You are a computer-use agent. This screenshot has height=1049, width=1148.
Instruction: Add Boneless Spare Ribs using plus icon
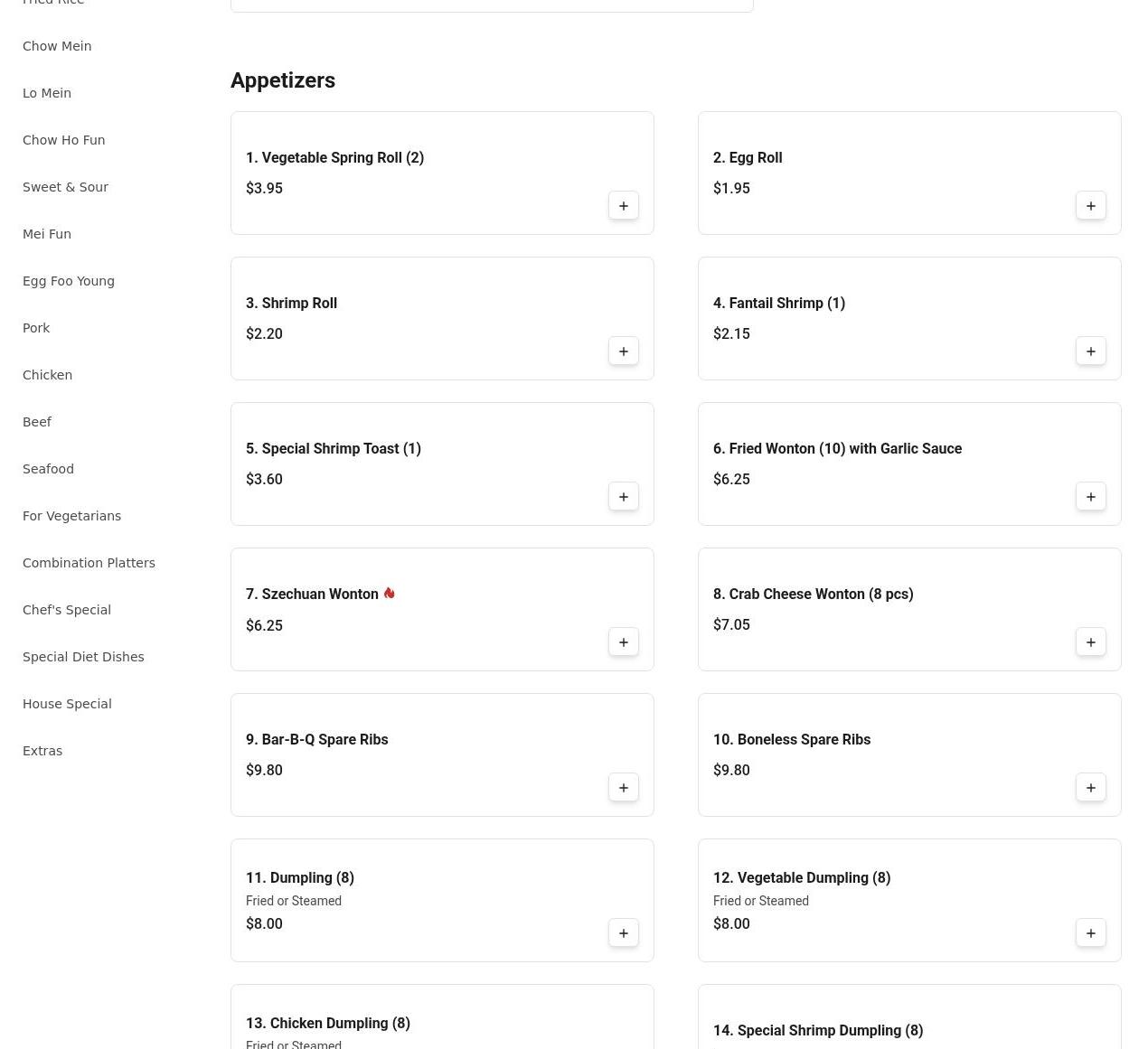click(x=1091, y=788)
